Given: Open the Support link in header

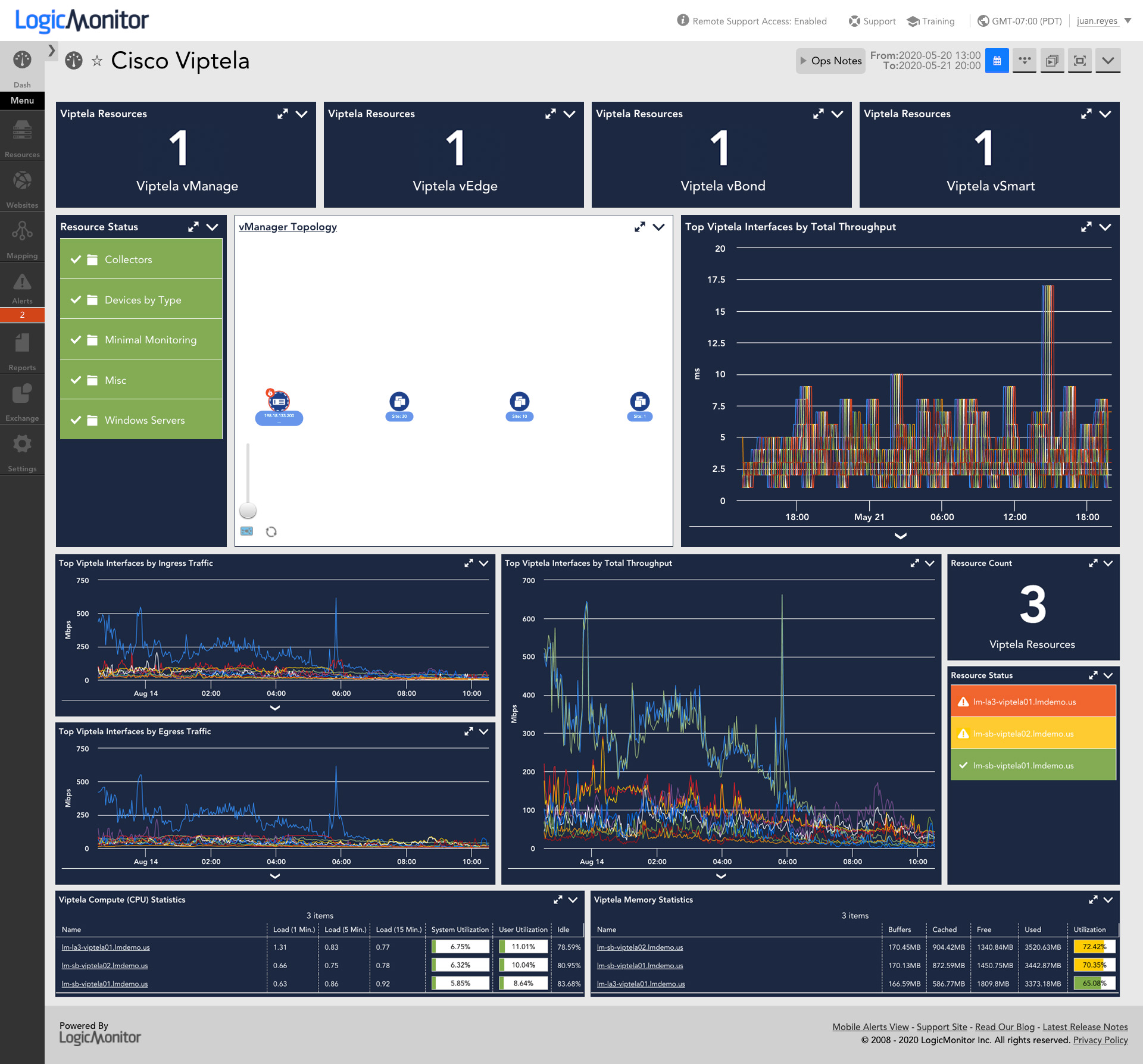Looking at the screenshot, I should tap(872, 21).
